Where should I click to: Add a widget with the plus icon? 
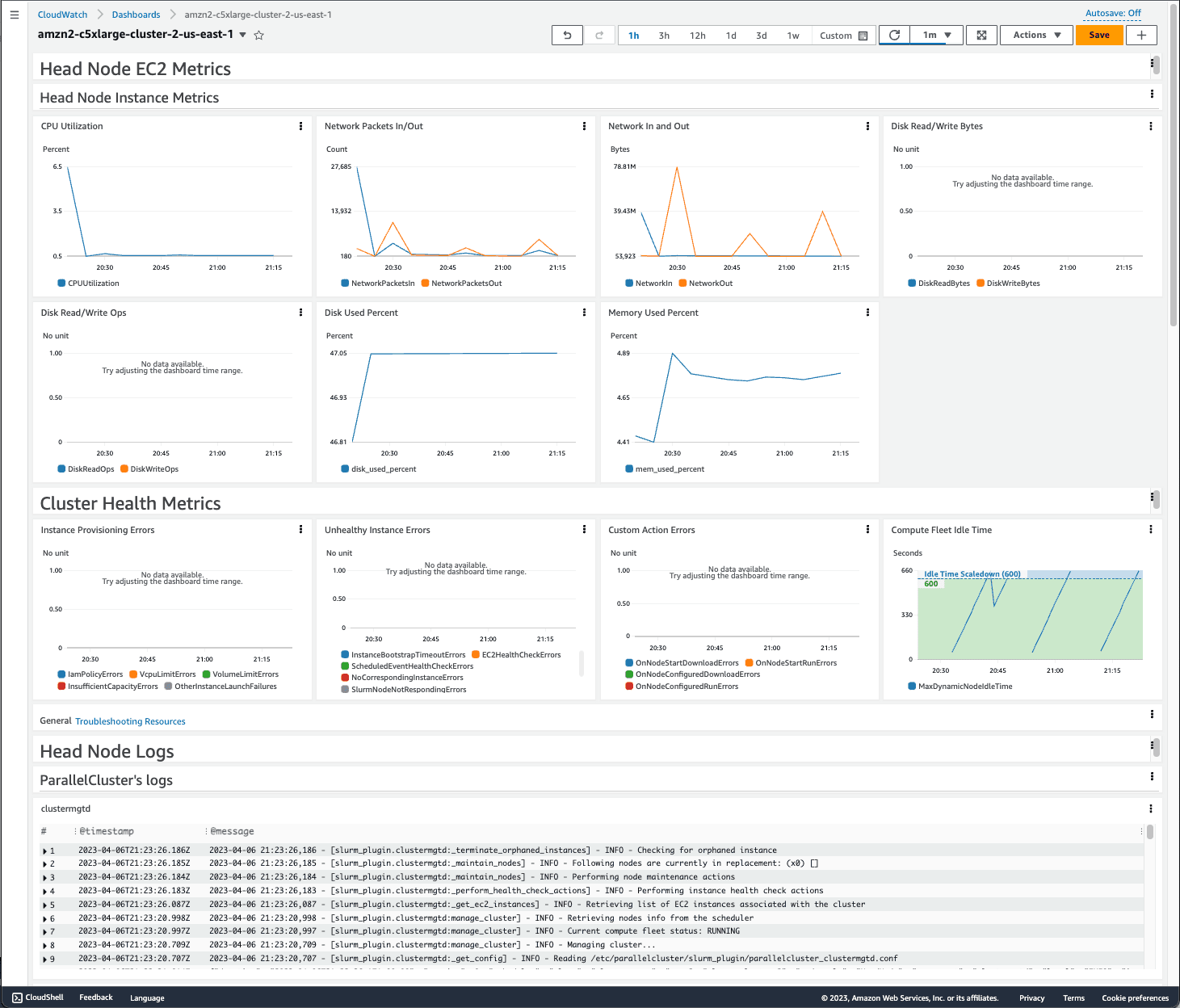tap(1141, 35)
